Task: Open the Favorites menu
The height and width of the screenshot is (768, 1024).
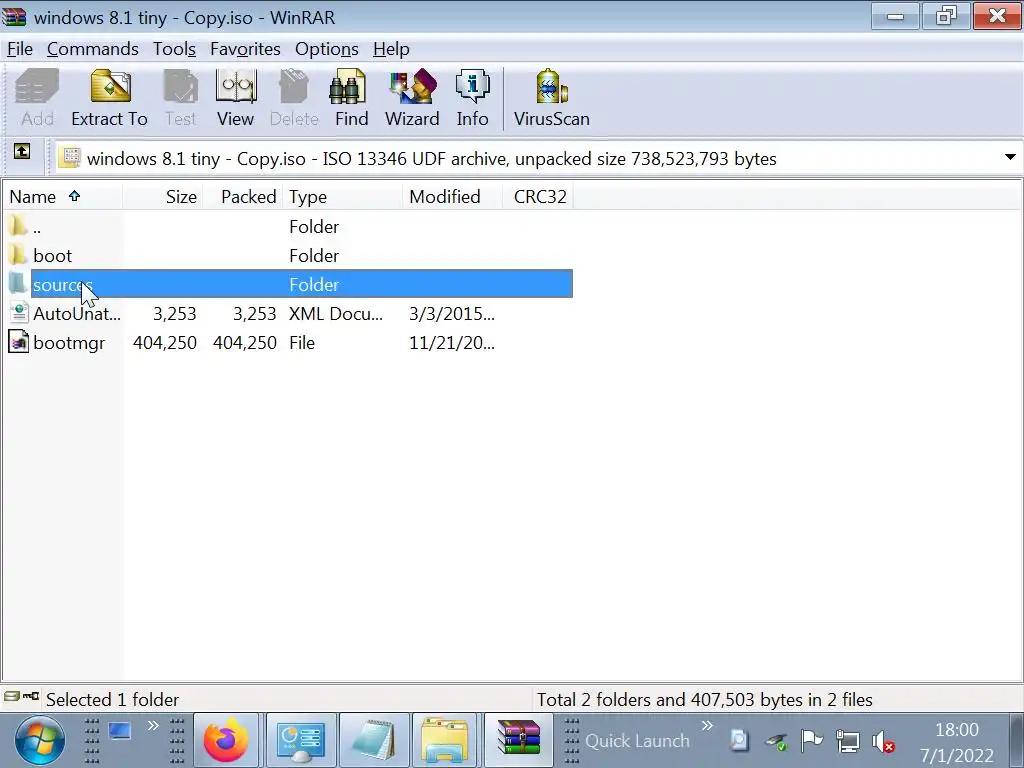Action: click(246, 49)
